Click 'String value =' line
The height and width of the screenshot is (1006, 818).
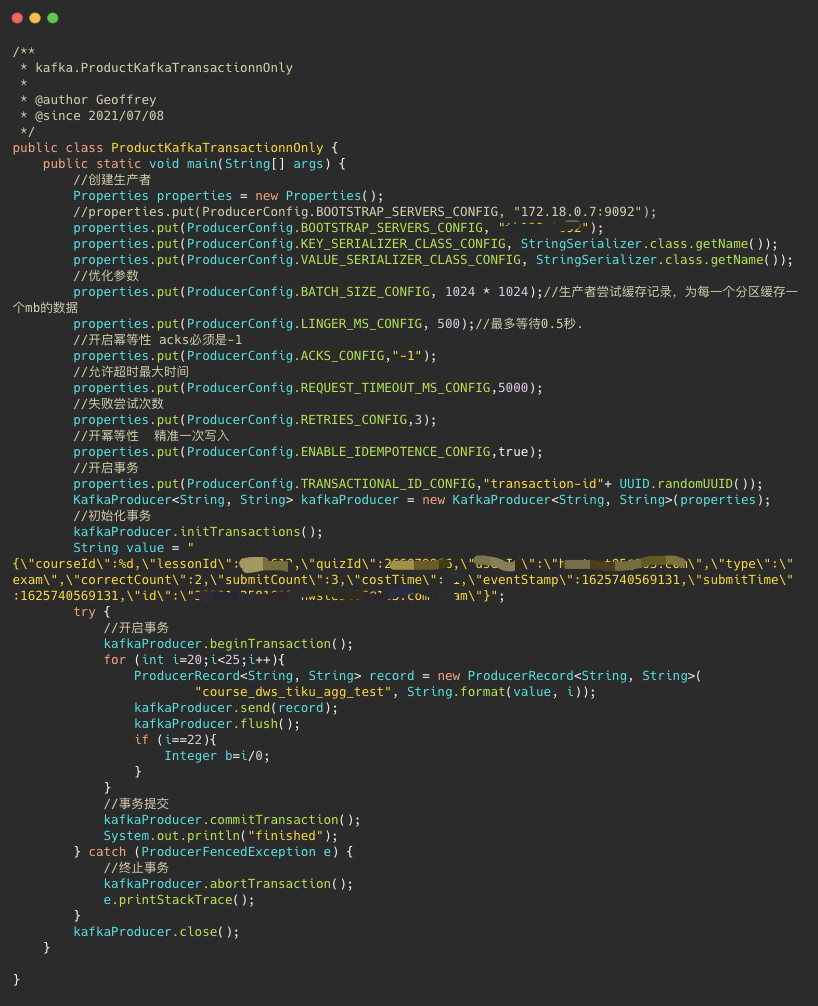click(x=133, y=548)
